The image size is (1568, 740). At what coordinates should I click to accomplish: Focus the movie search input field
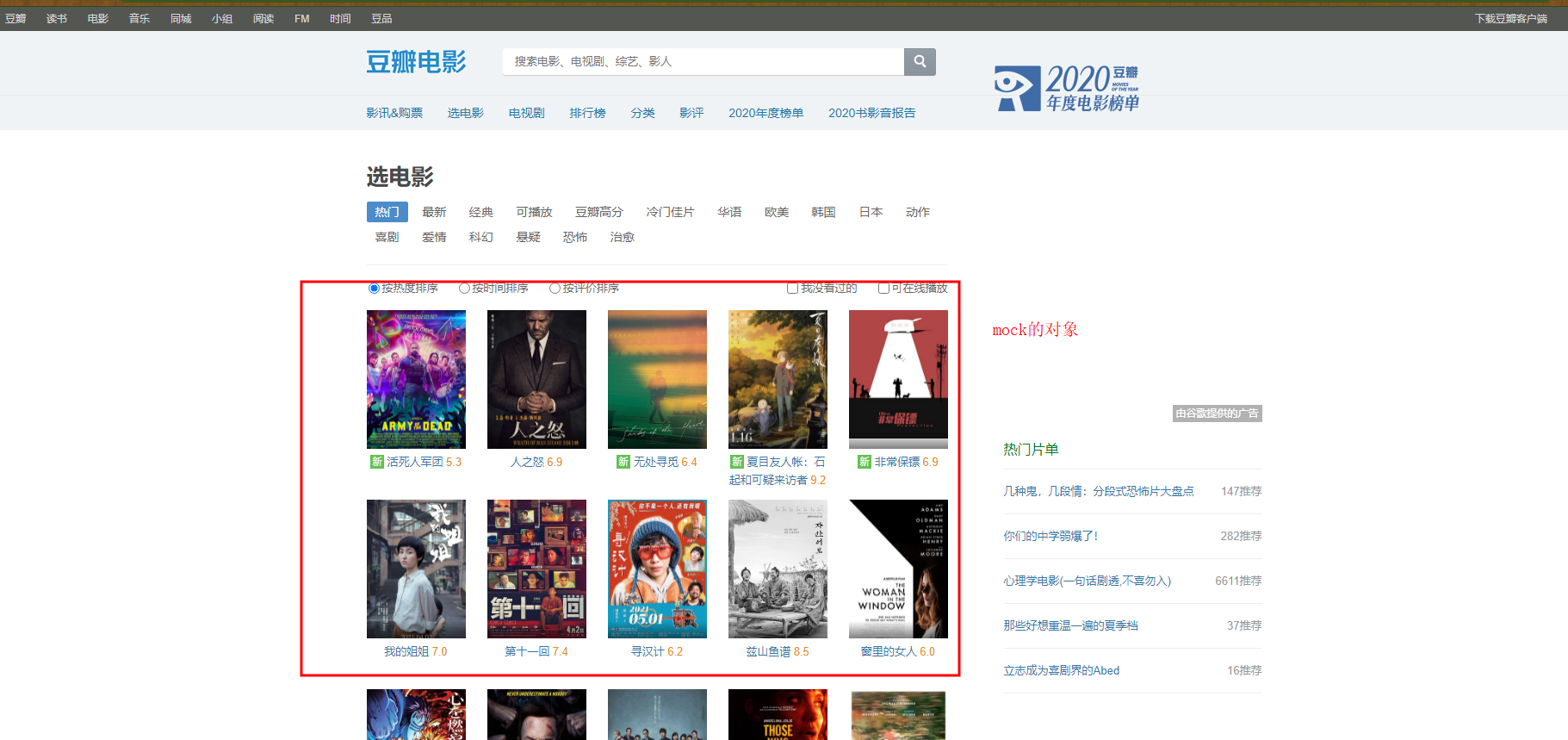coord(703,61)
